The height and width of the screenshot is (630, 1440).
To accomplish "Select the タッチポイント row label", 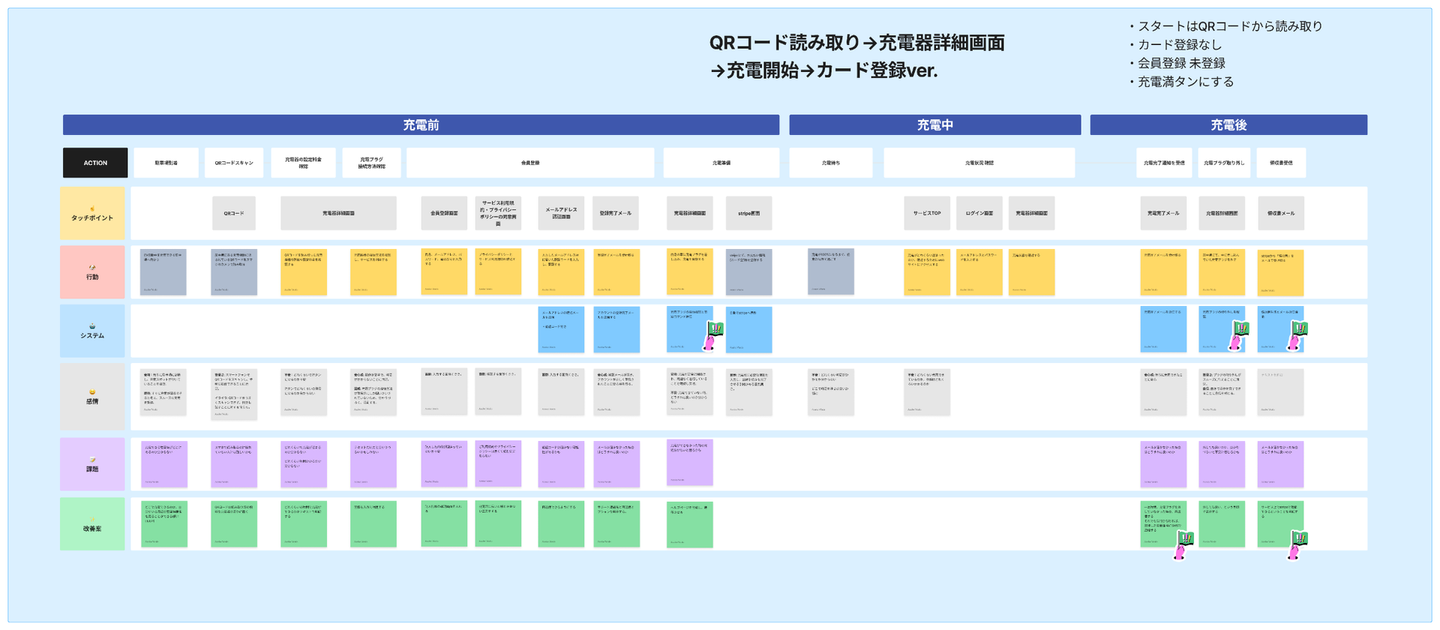I will click(x=92, y=213).
